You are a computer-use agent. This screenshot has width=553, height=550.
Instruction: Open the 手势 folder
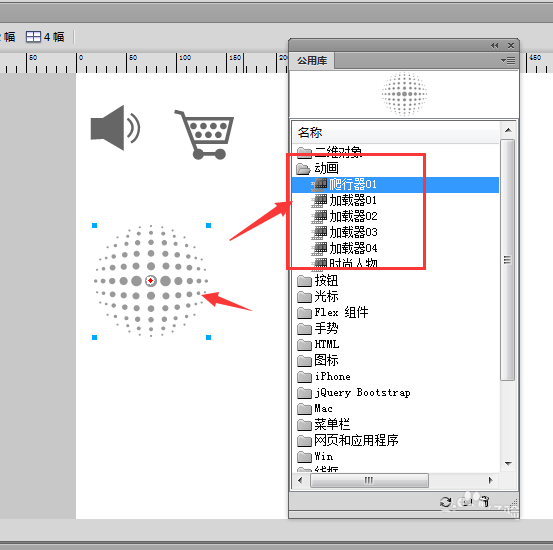click(317, 329)
